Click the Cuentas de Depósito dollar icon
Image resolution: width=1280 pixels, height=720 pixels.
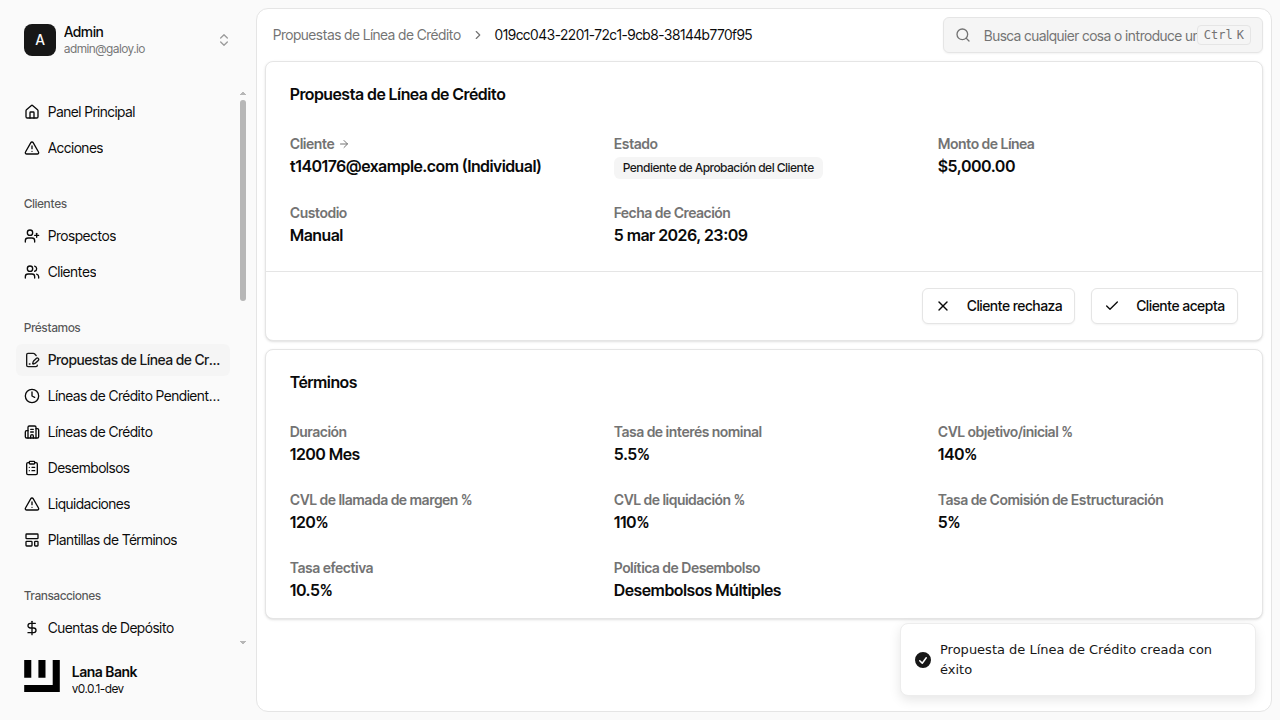pos(32,628)
